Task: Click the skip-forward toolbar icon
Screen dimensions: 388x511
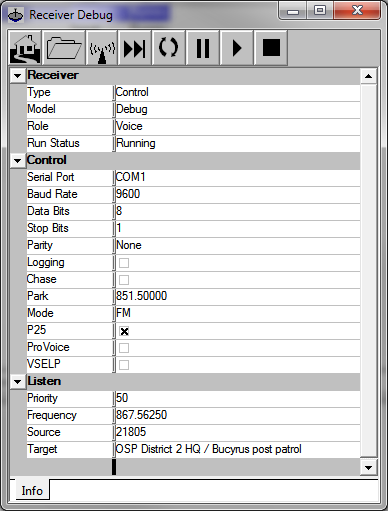Action: pyautogui.click(x=135, y=48)
